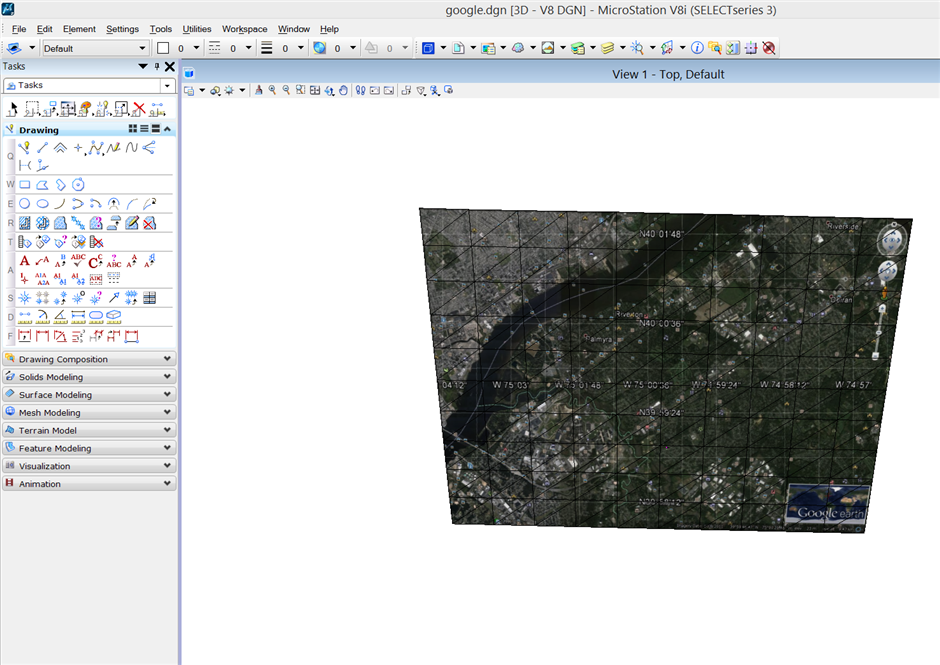Screen dimensions: 940x665
Task: Click the red crossed-circle toolbar icon
Action: click(x=769, y=48)
